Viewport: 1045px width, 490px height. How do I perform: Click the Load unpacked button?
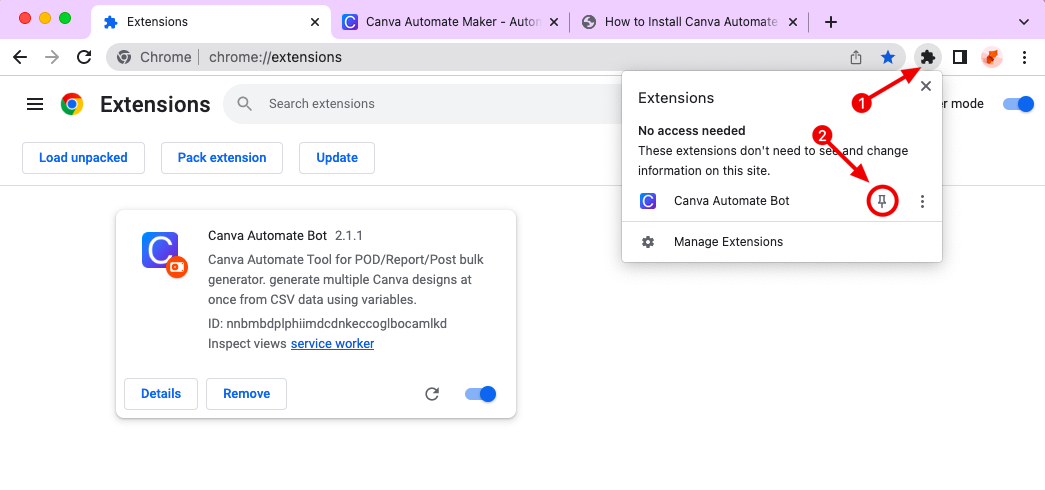coord(83,158)
